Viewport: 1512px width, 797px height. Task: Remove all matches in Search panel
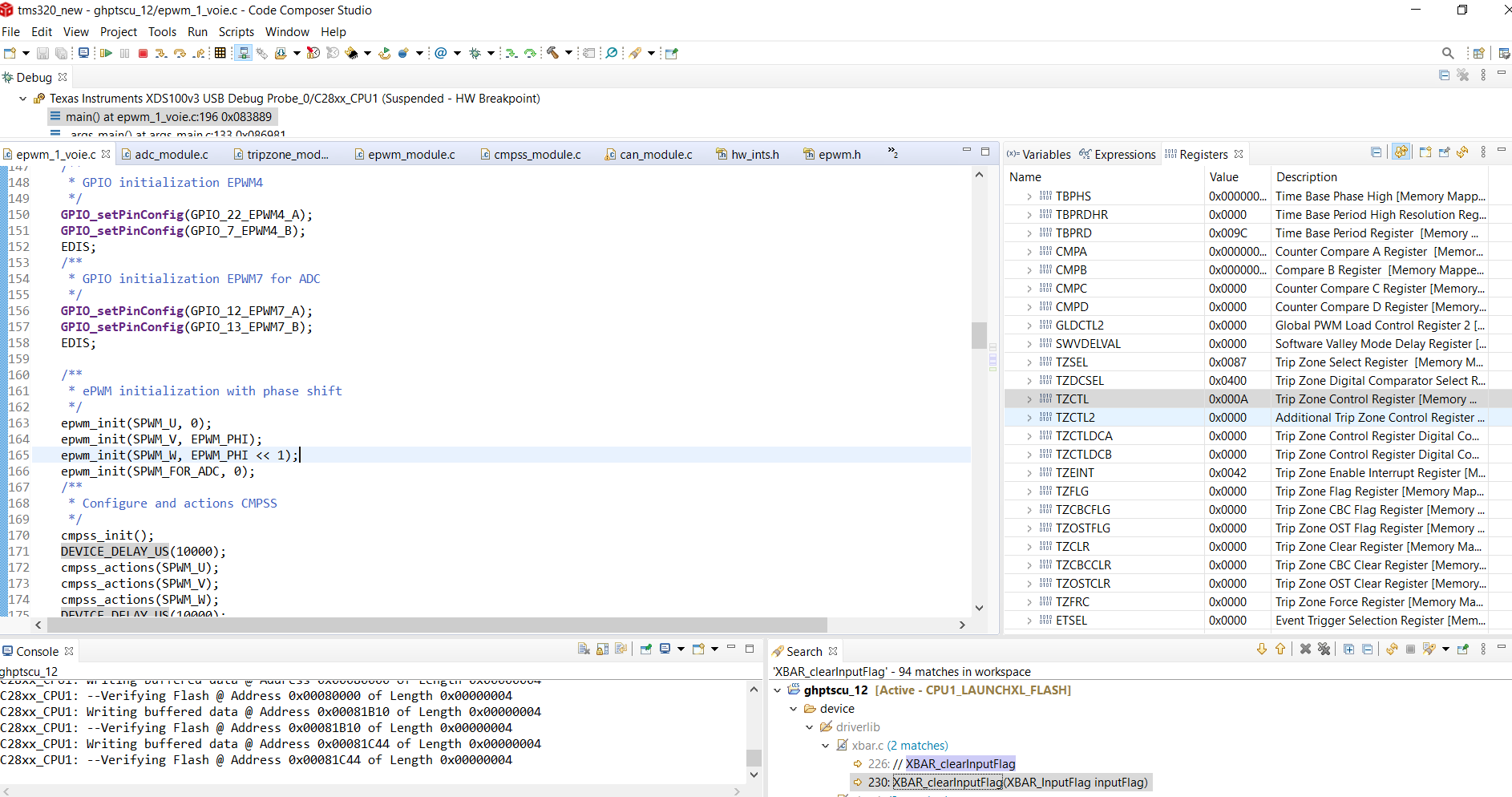point(1324,649)
